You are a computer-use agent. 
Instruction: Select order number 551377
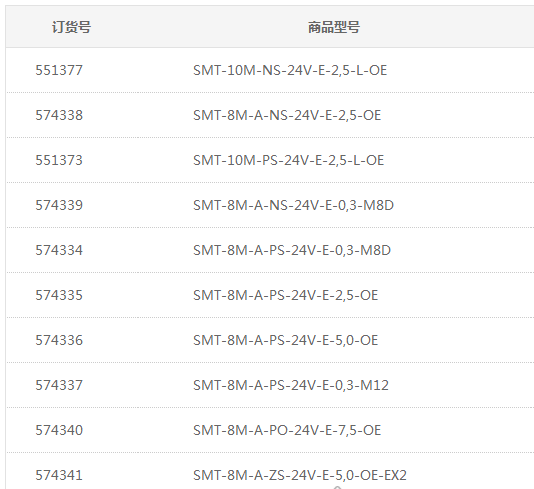(x=59, y=70)
